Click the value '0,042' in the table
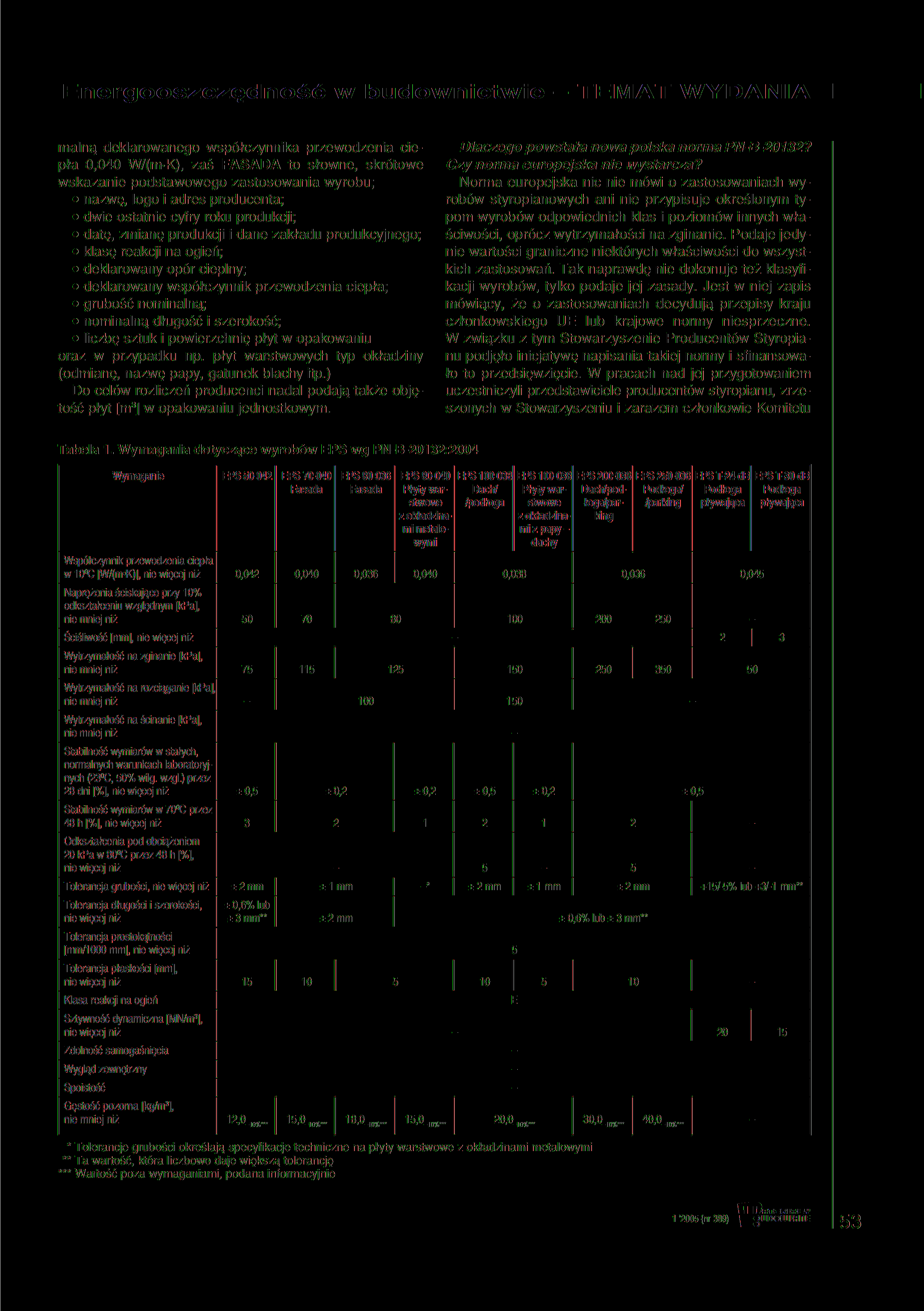 coord(247,574)
